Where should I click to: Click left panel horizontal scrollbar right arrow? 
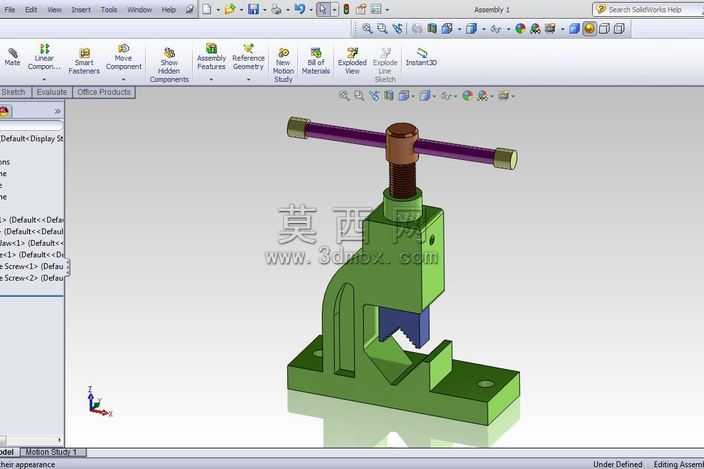click(x=59, y=440)
